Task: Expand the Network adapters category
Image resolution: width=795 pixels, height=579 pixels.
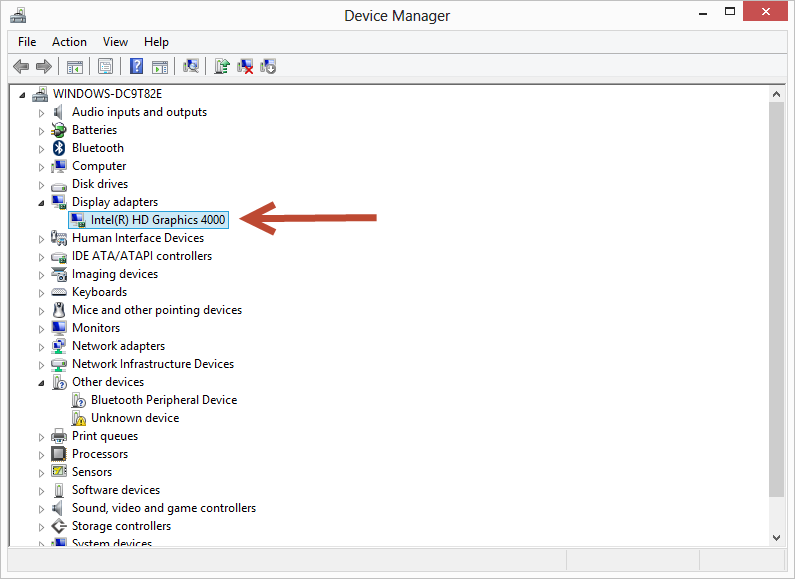Action: tap(42, 346)
